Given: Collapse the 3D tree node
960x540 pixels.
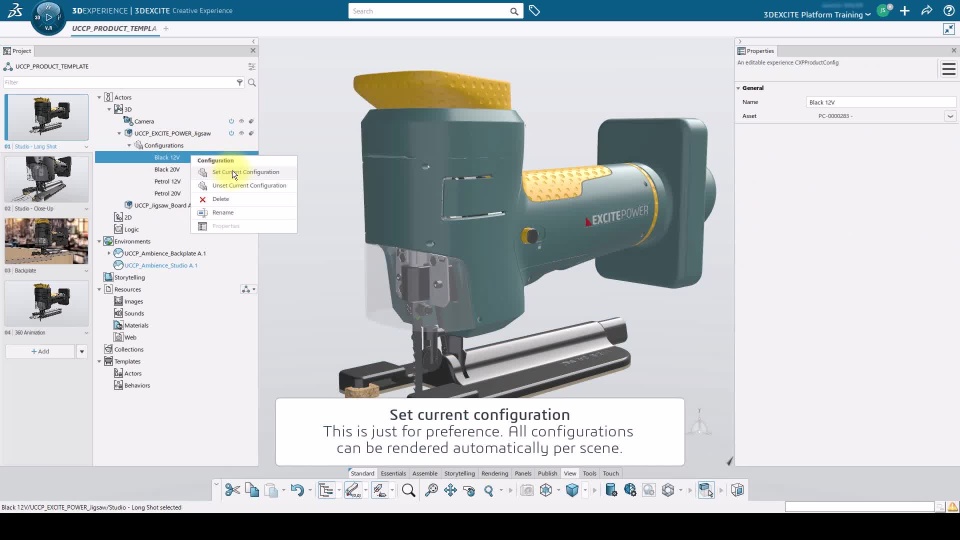Looking at the screenshot, I should 110,109.
